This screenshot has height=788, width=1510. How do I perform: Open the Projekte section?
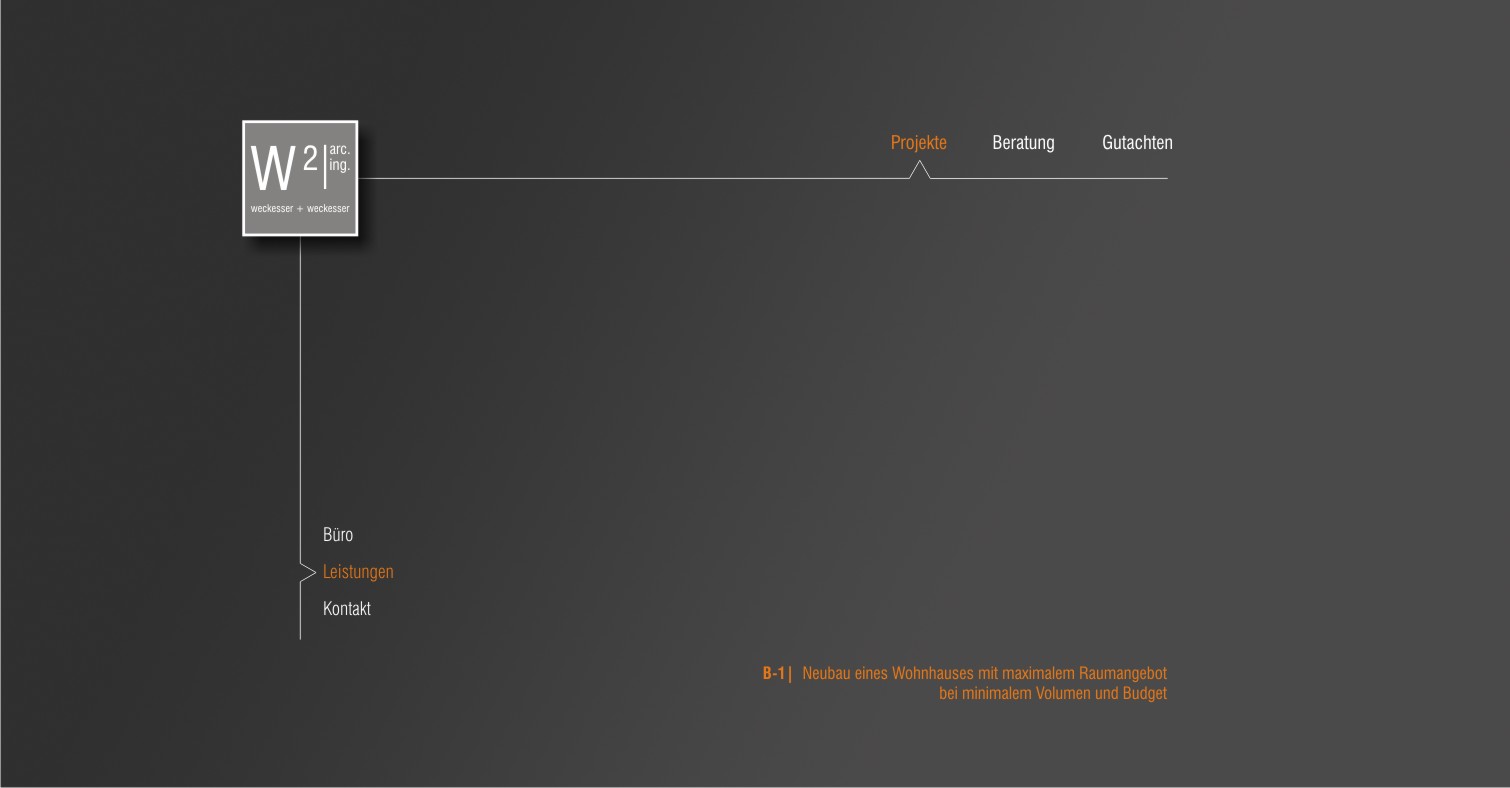918,142
